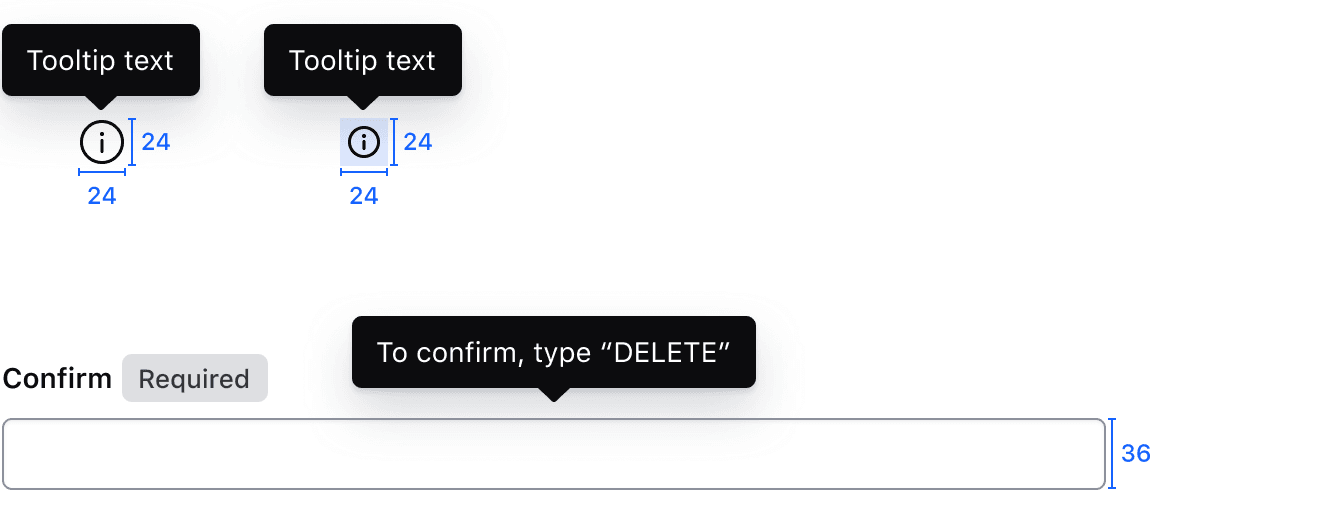Click the horizontal measurement bar under the highlighted info icon

click(x=364, y=172)
